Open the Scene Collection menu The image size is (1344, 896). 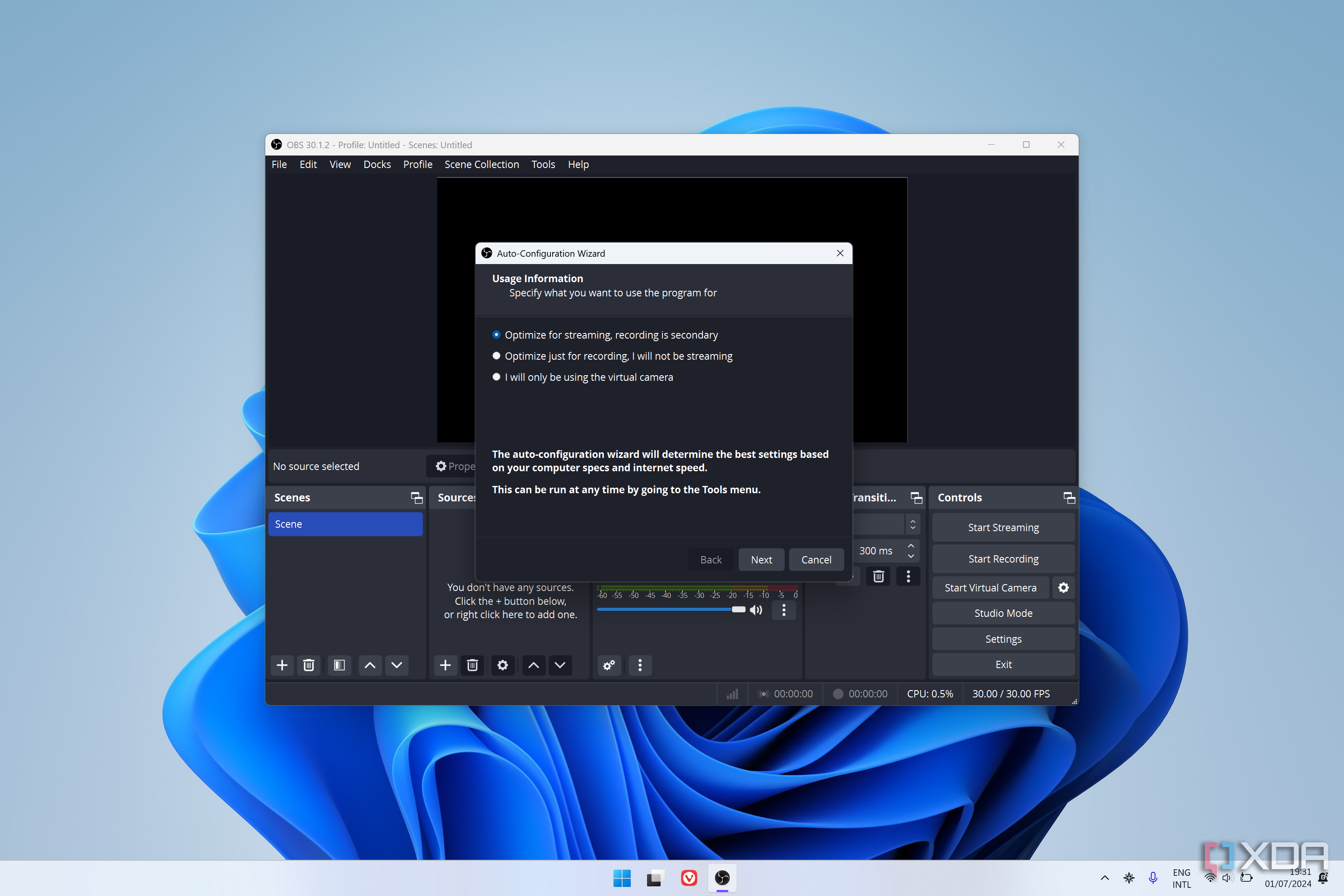click(x=482, y=165)
